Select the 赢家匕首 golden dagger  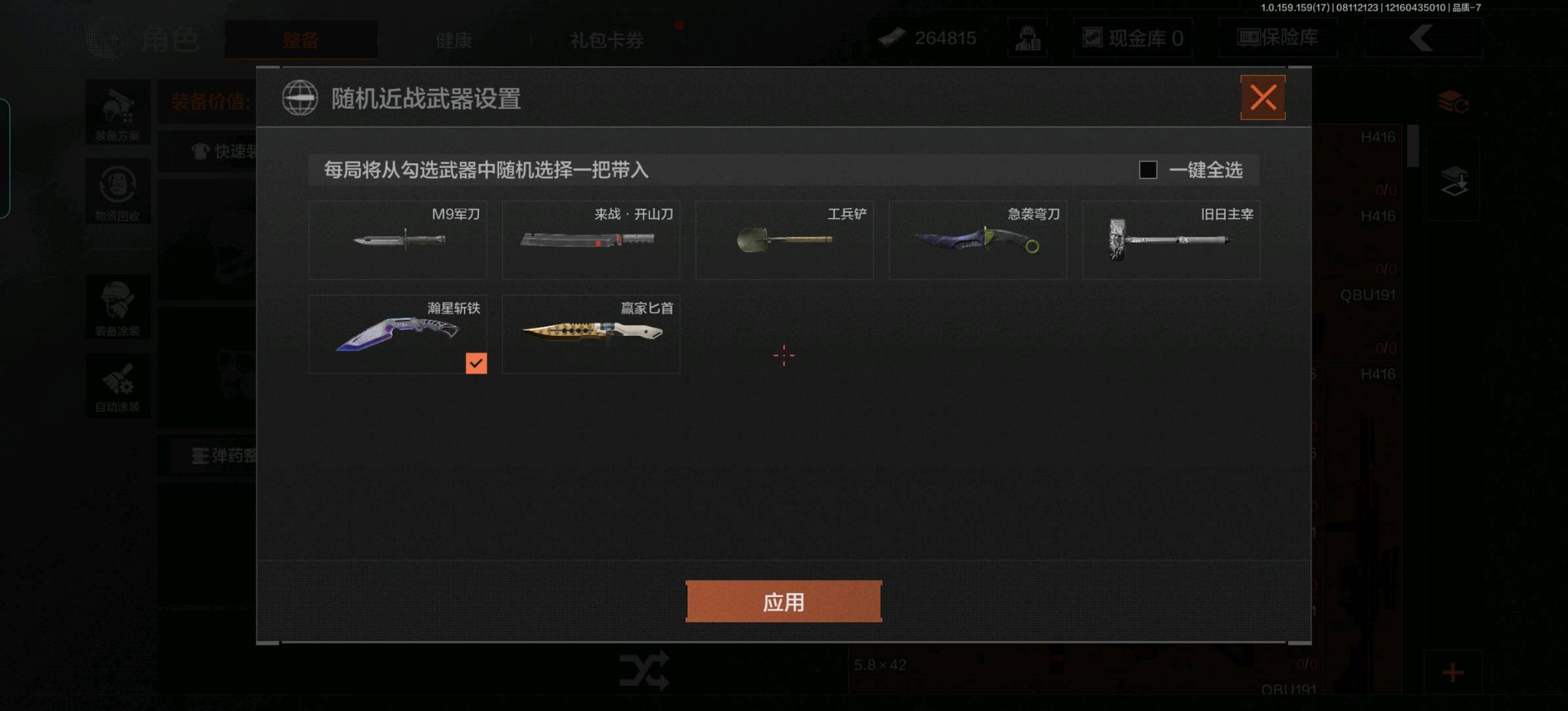point(591,334)
